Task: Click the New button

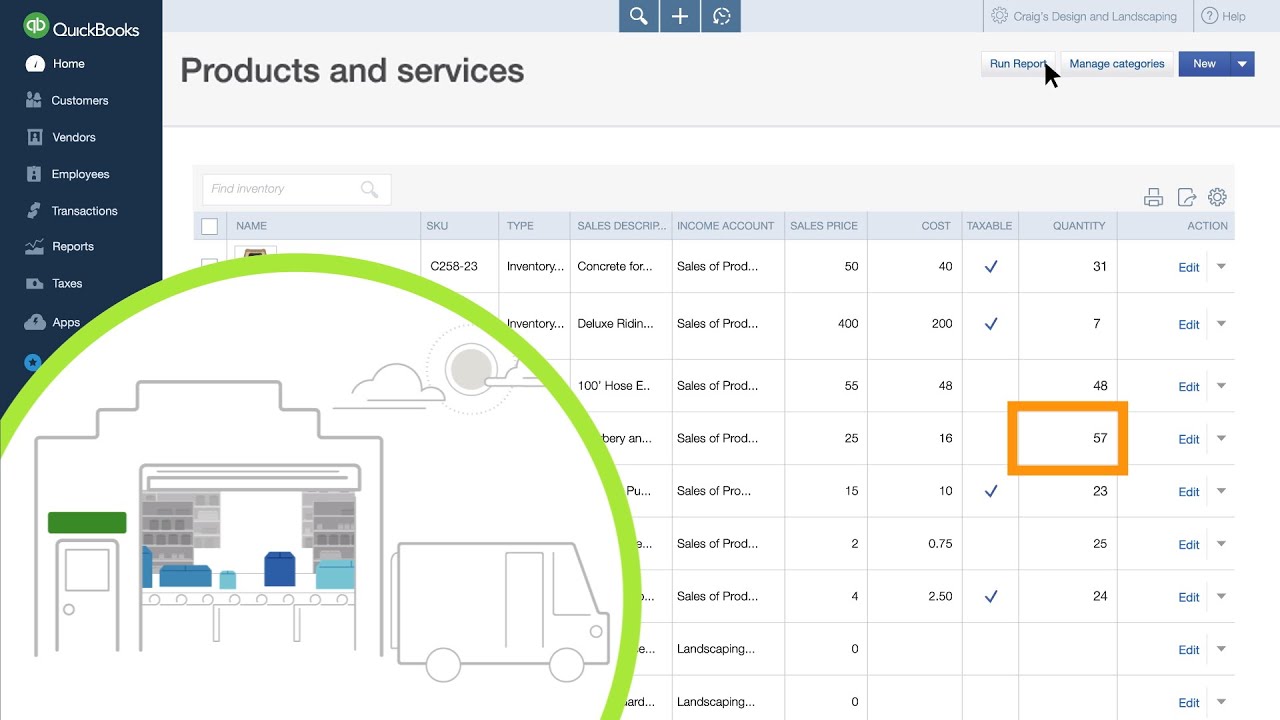Action: (1205, 64)
